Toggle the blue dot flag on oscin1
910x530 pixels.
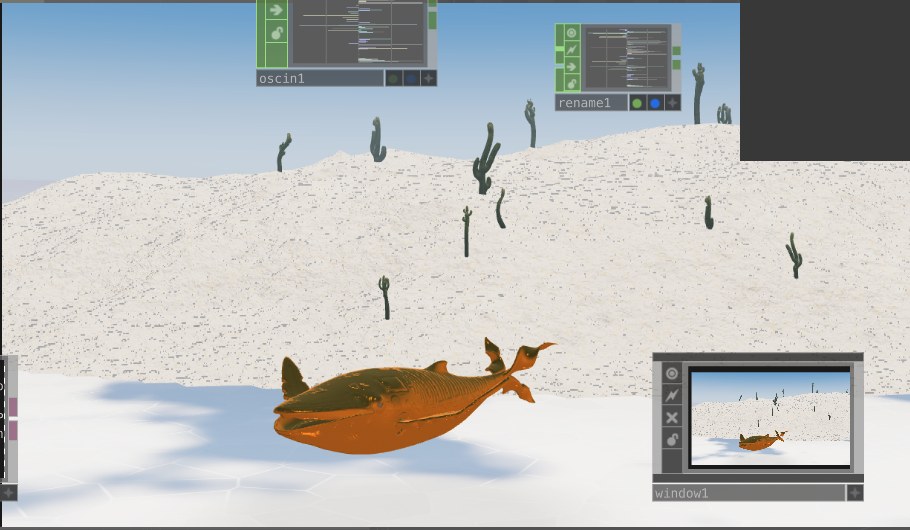411,78
